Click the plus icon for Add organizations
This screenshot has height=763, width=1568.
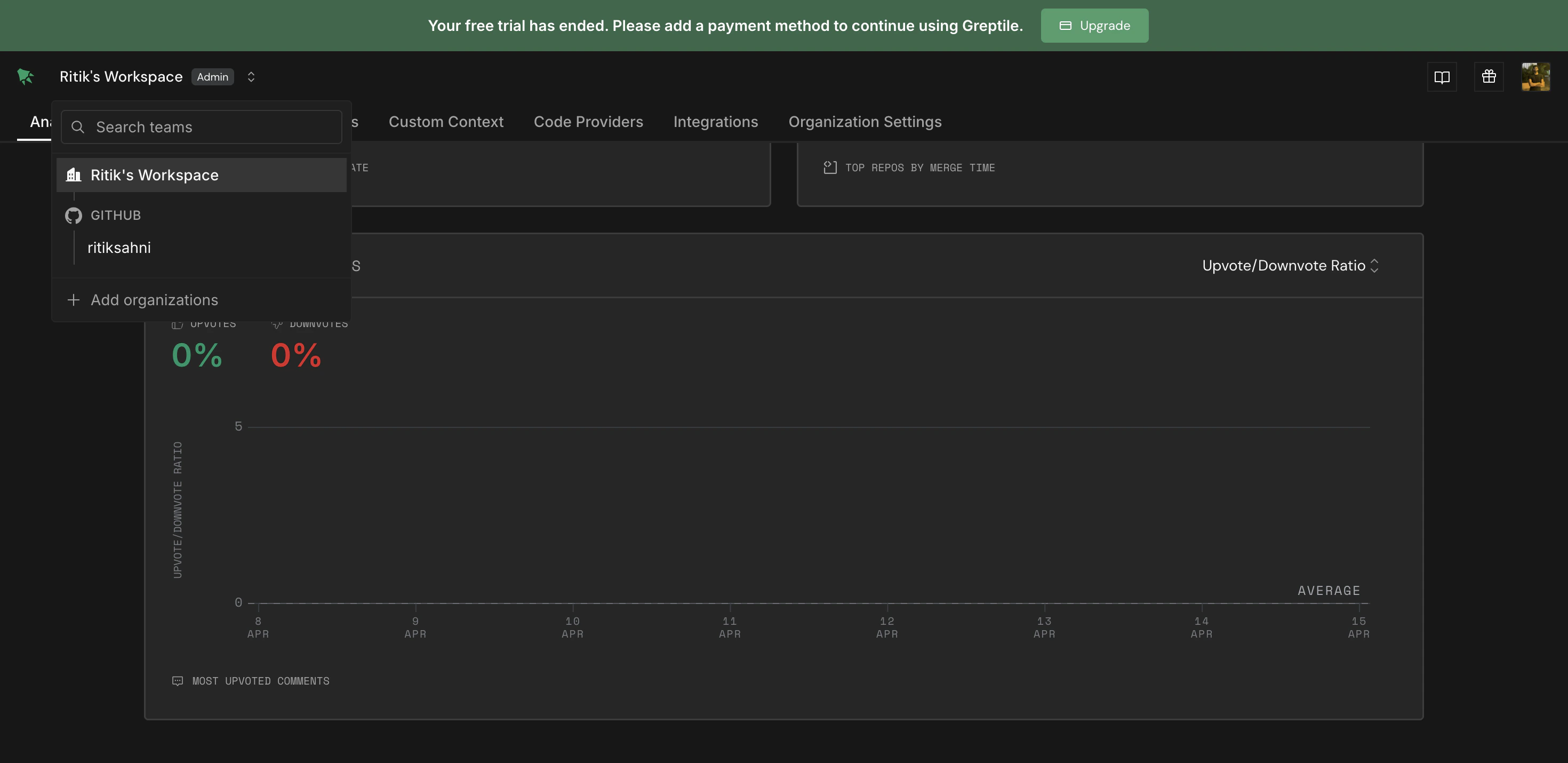(74, 300)
